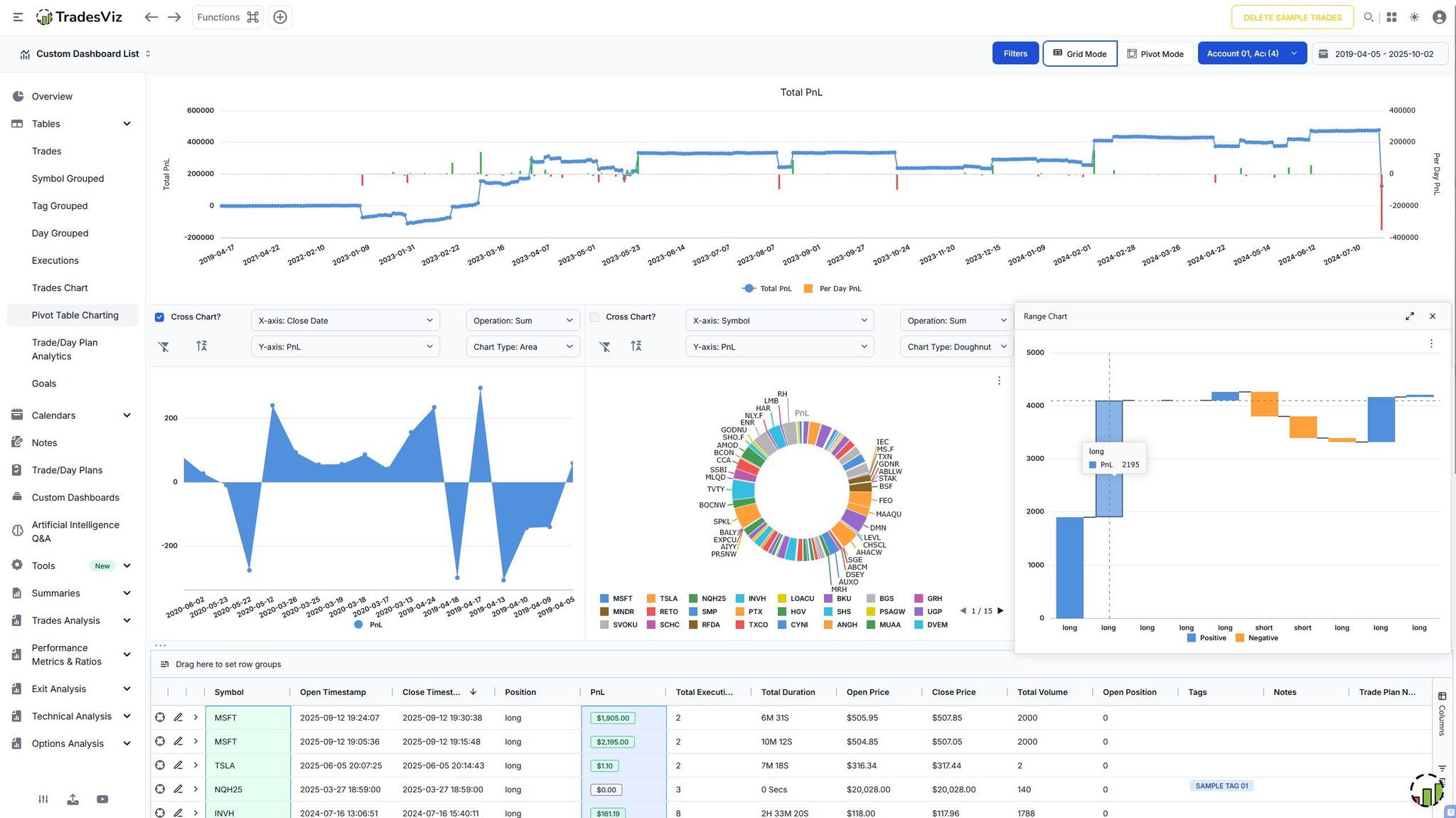The width and height of the screenshot is (1456, 818).
Task: Open the X-axis: Close Date dropdown
Action: click(345, 321)
